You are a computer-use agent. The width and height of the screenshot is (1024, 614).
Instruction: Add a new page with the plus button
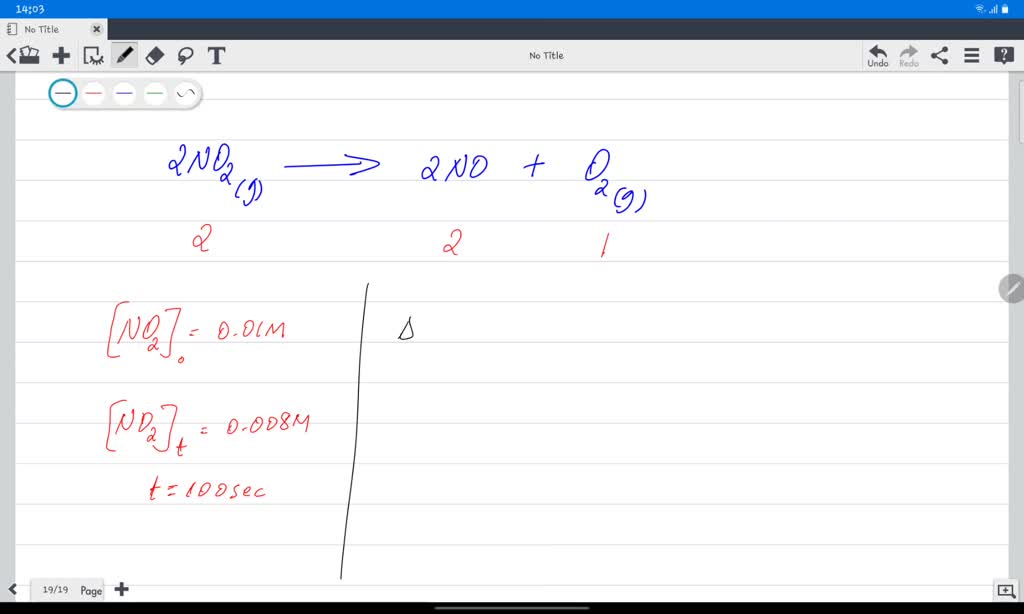pos(121,590)
